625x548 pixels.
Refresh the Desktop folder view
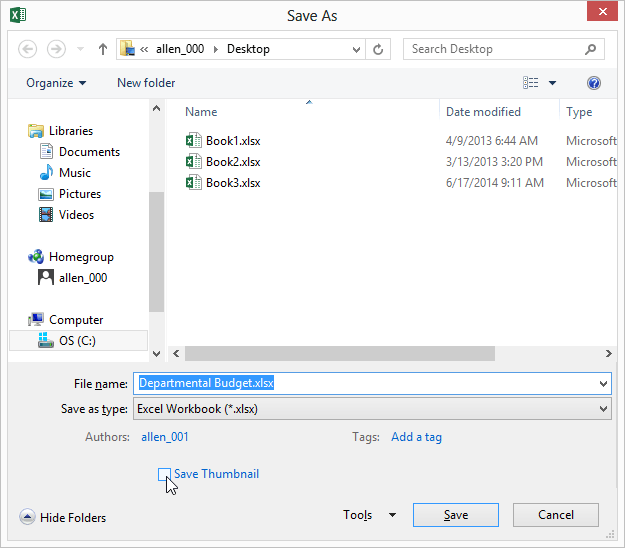tap(378, 49)
